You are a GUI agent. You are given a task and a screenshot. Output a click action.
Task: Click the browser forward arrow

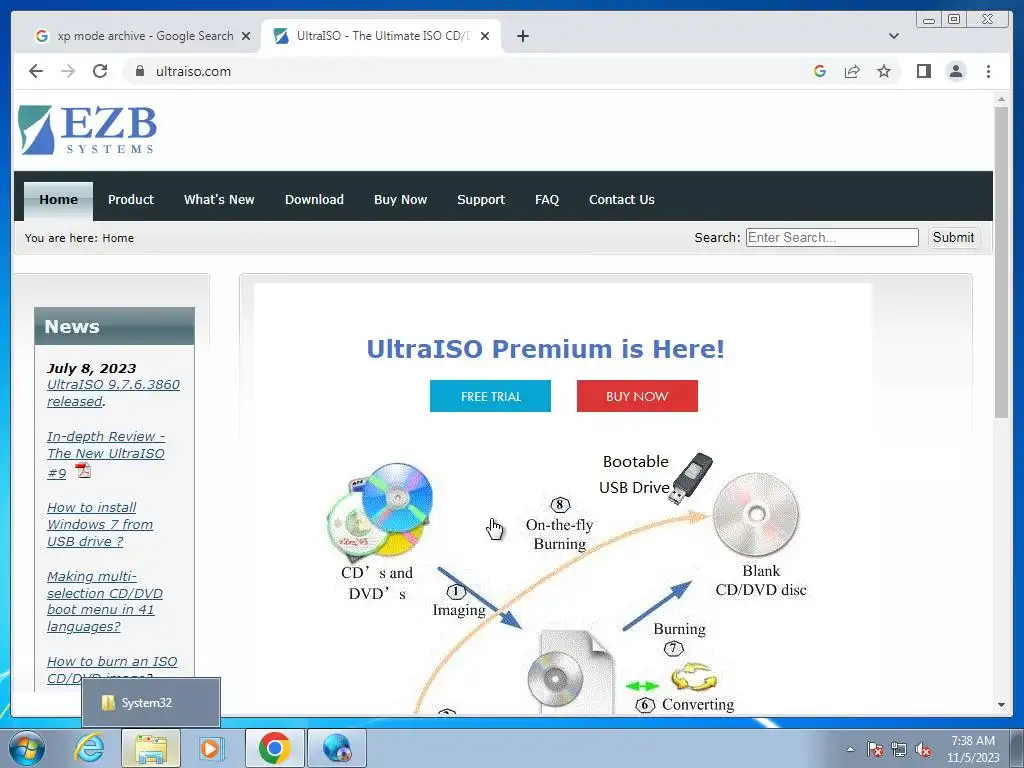pyautogui.click(x=68, y=71)
